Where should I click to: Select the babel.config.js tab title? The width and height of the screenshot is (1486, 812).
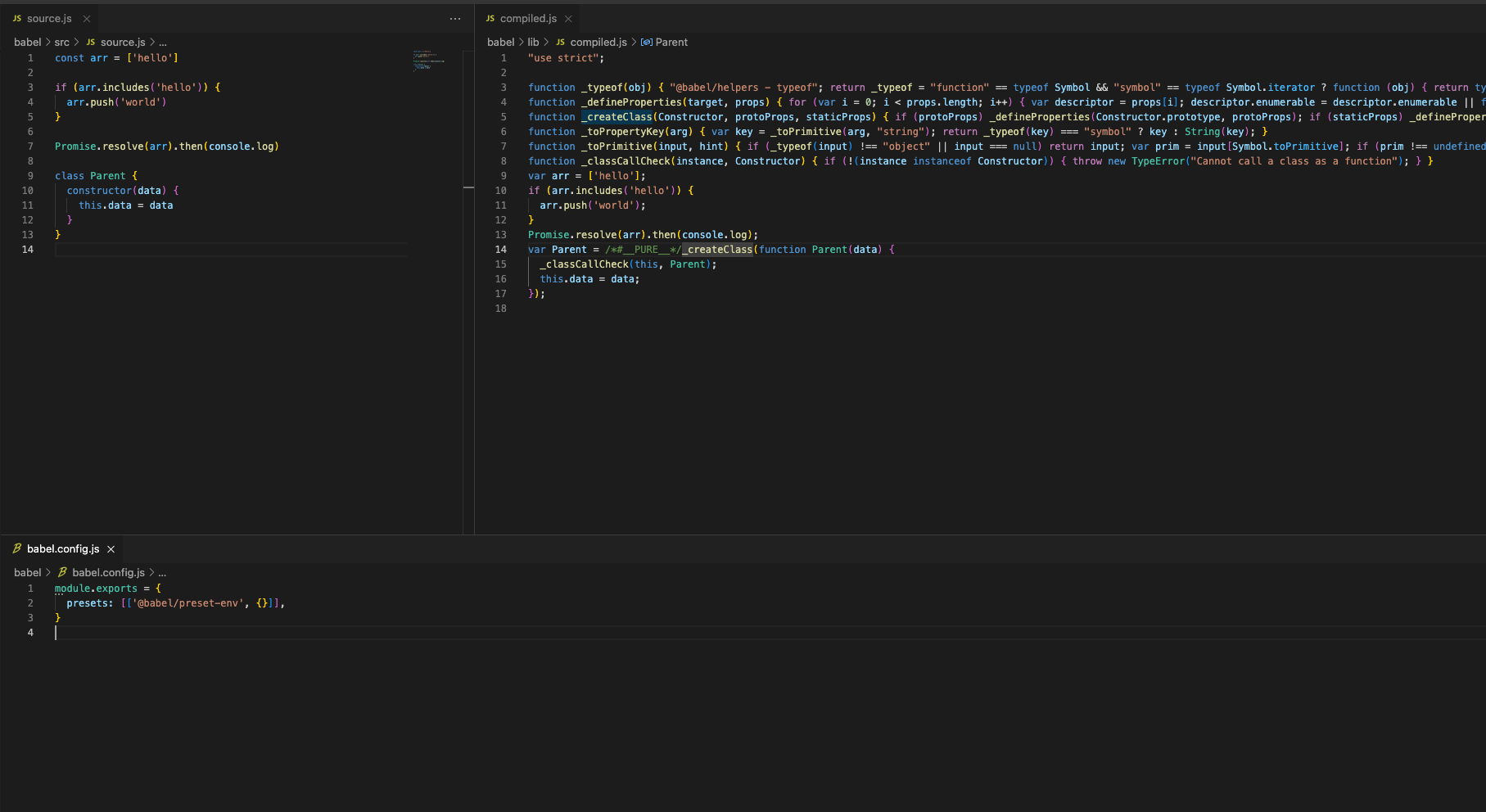coord(63,549)
